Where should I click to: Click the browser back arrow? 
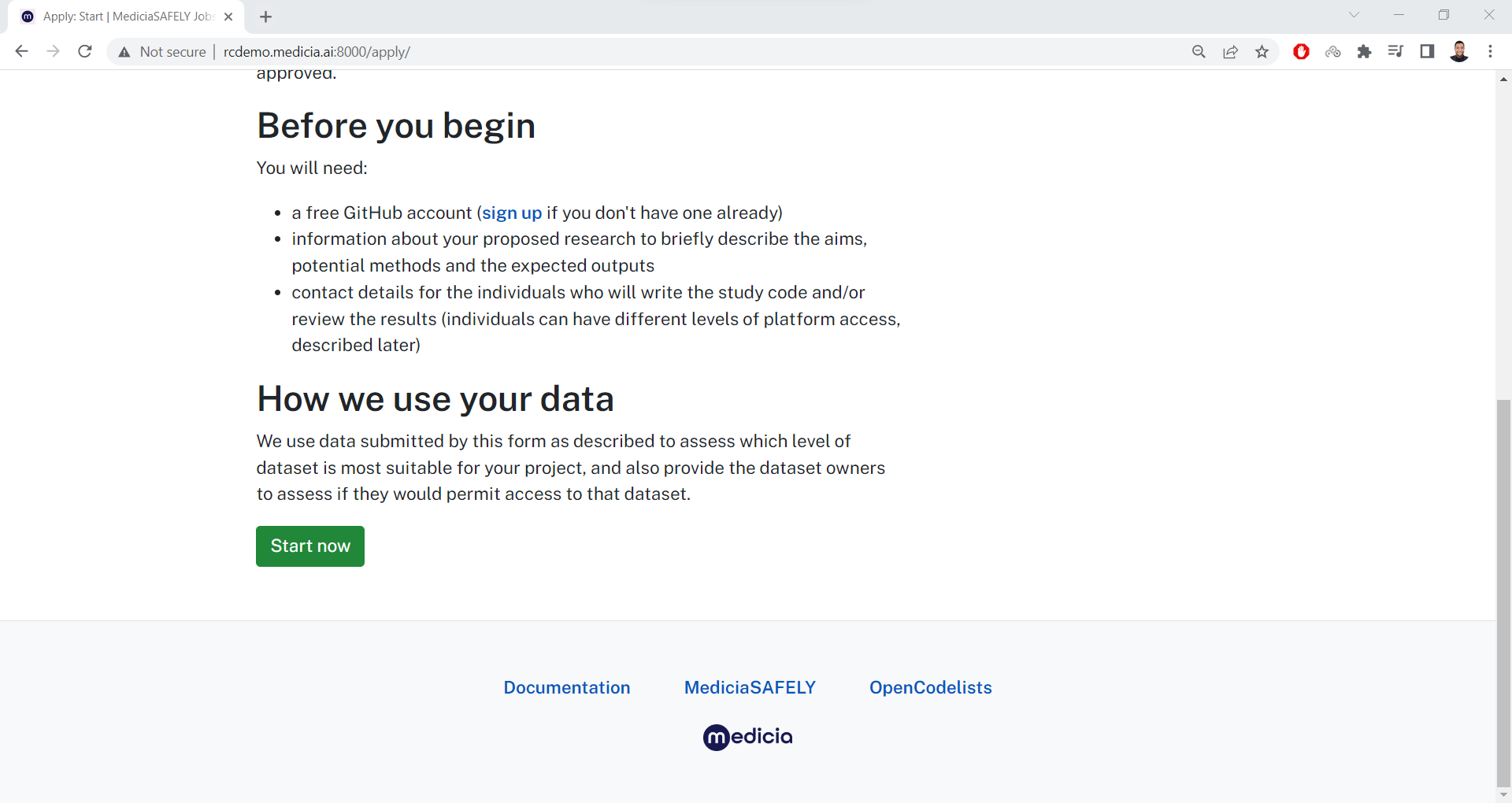(x=21, y=51)
